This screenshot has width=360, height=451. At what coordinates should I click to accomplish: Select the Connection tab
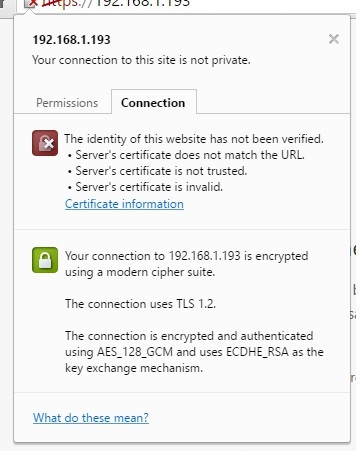coord(153,102)
